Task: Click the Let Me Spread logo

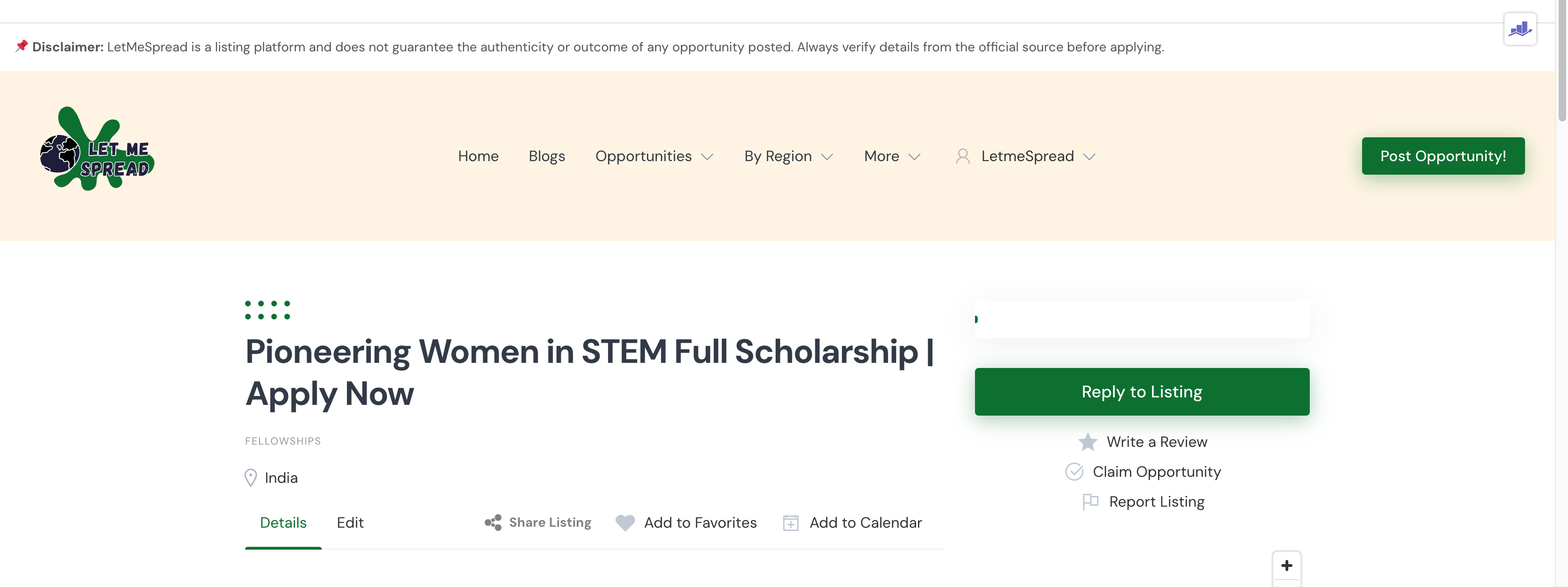Action: (x=98, y=149)
